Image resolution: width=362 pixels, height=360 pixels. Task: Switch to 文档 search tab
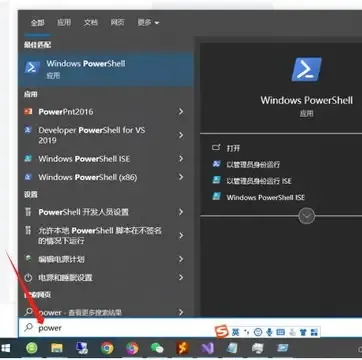91,23
